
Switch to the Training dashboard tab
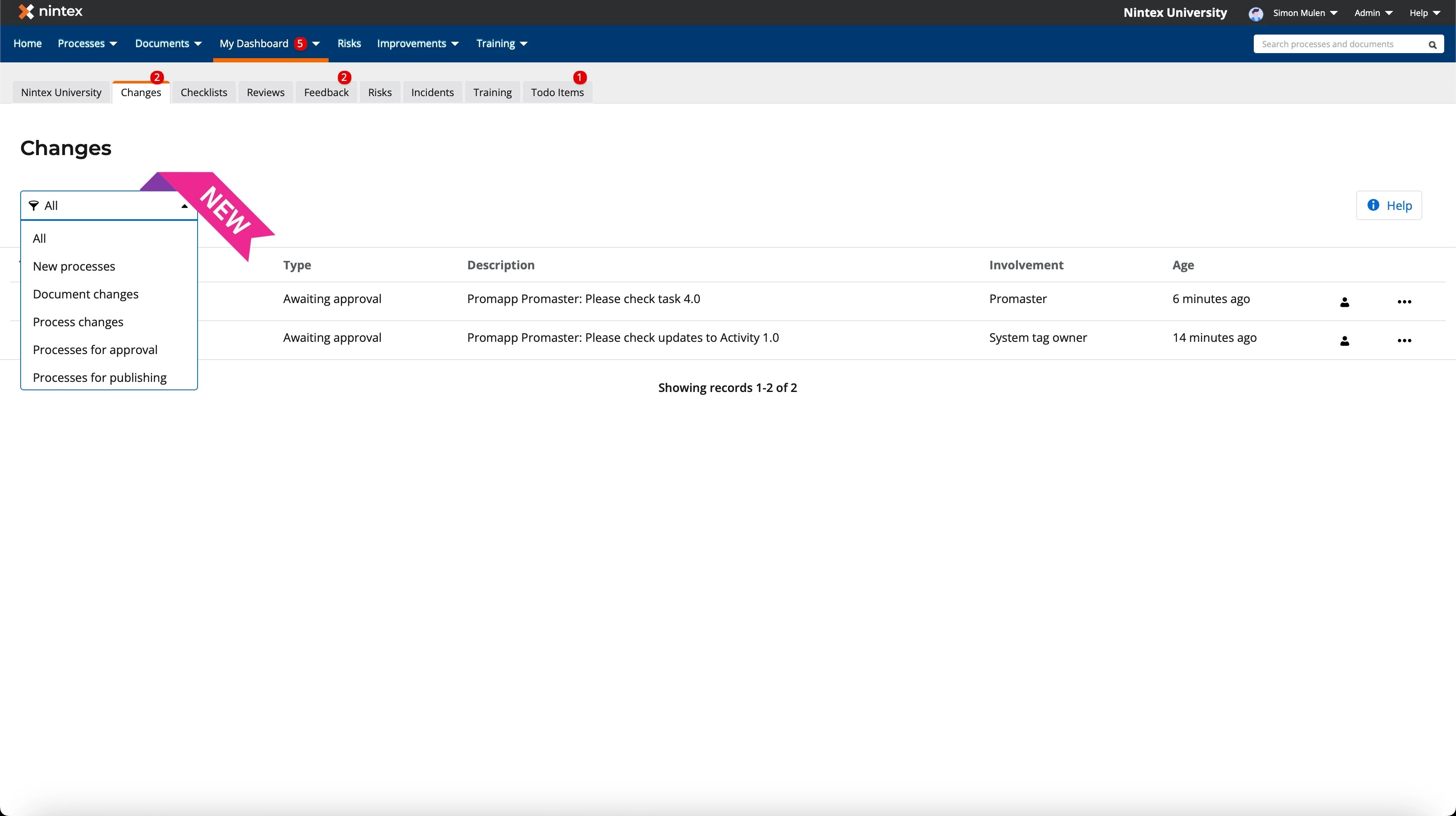492,92
